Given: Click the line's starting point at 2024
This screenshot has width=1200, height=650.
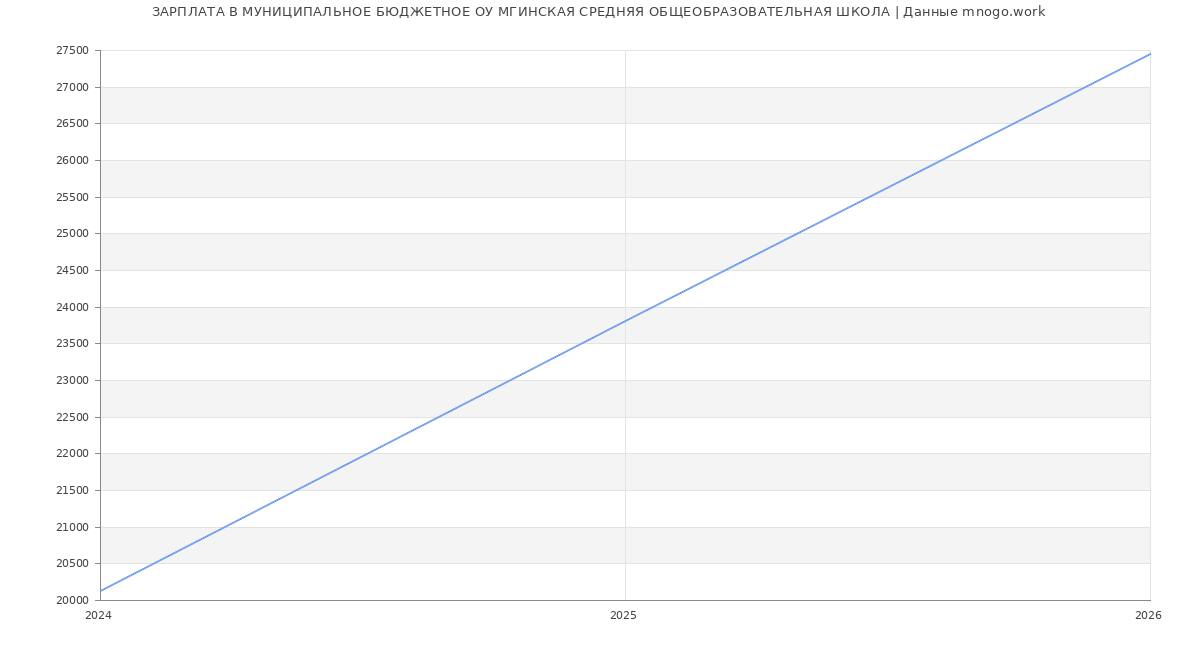Looking at the screenshot, I should pyautogui.click(x=100, y=591).
